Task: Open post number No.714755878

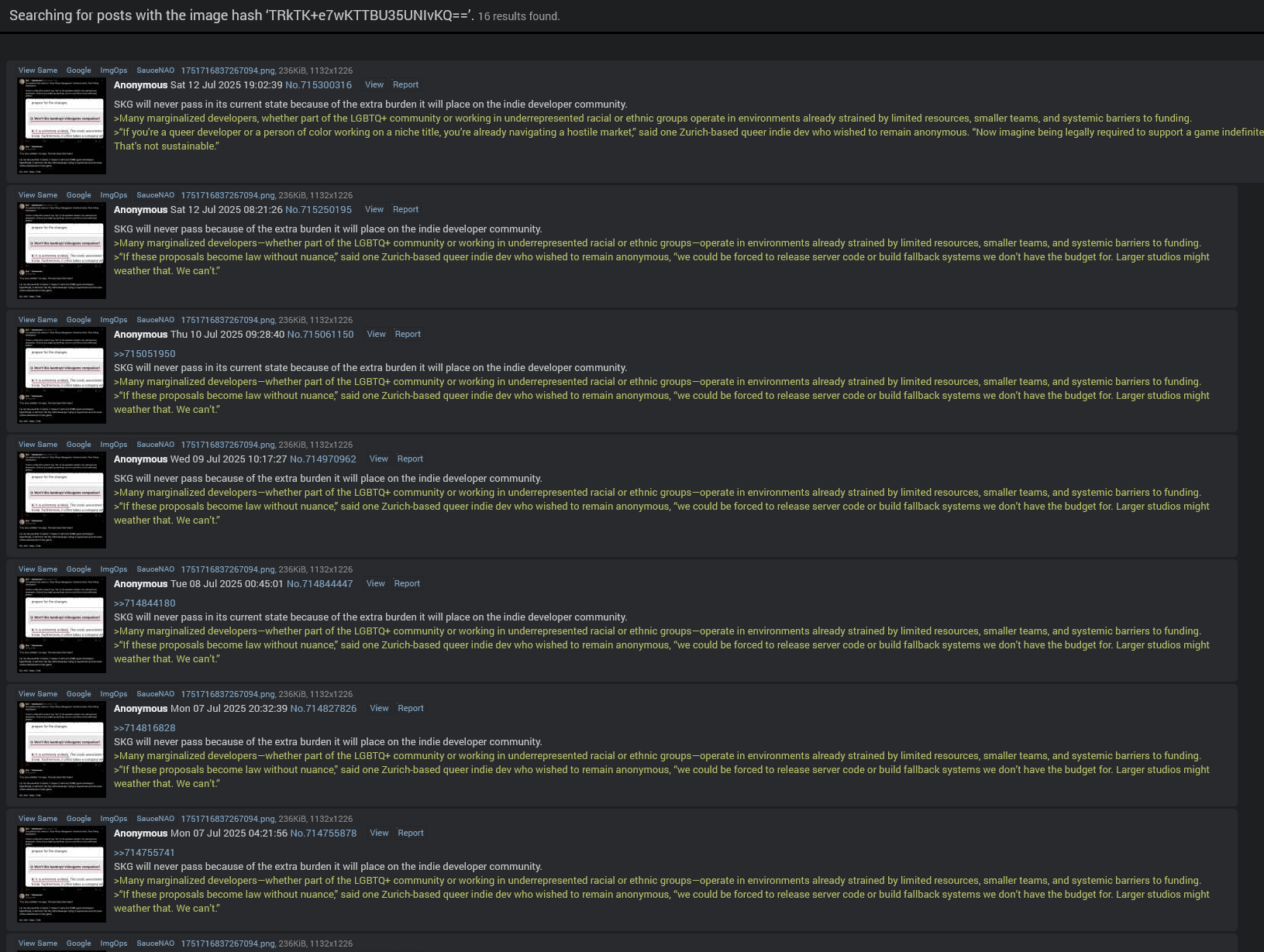Action: [323, 833]
